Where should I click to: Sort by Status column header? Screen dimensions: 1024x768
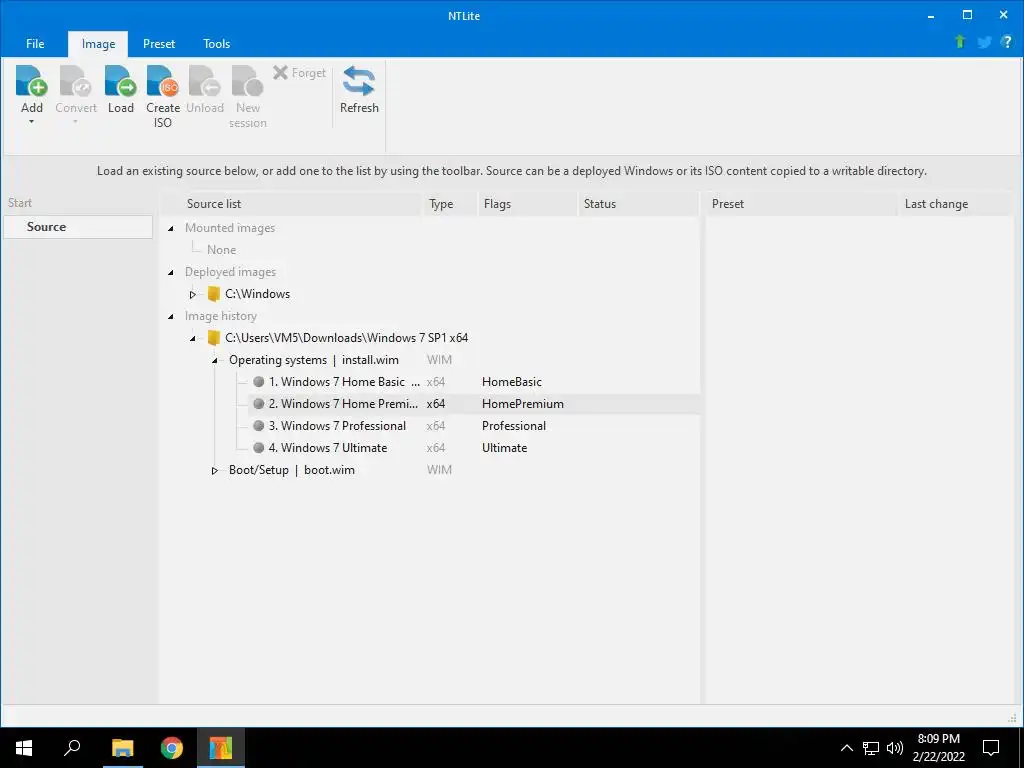638,204
